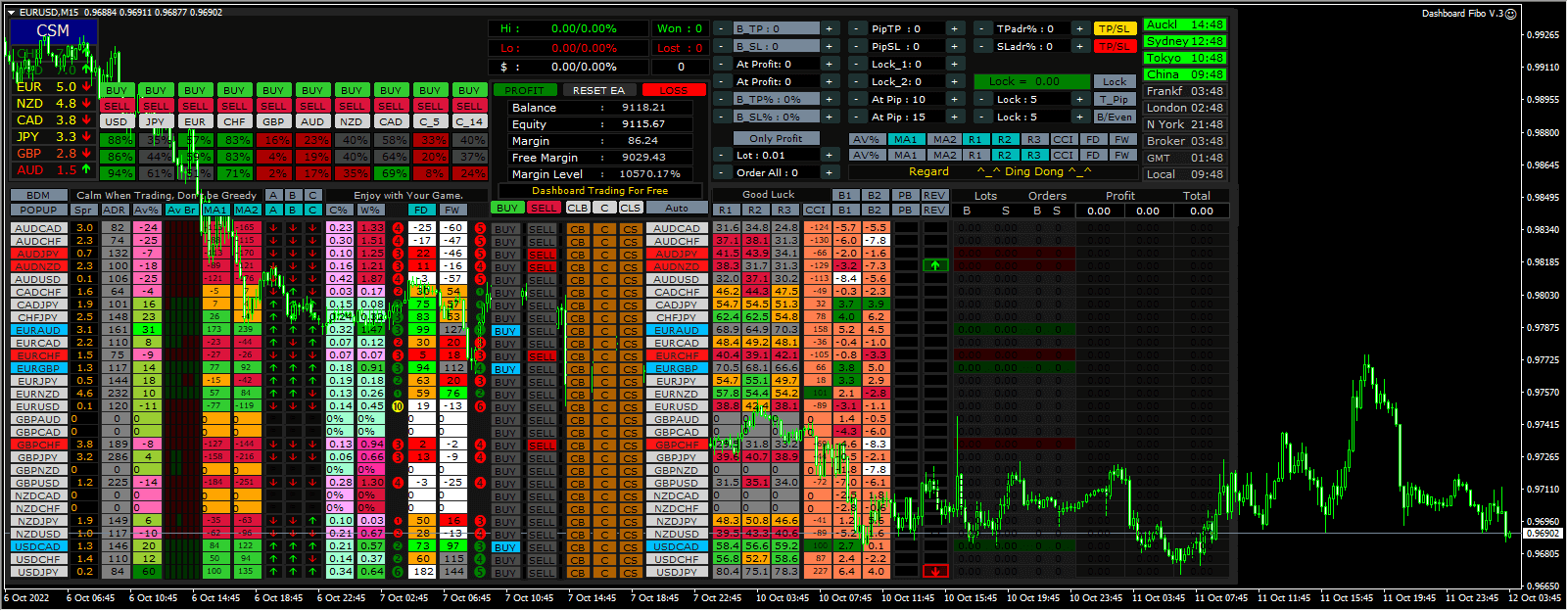This screenshot has height=611, width=1568.
Task: Decrease At Pip : 15 with minus button
Action: [857, 117]
